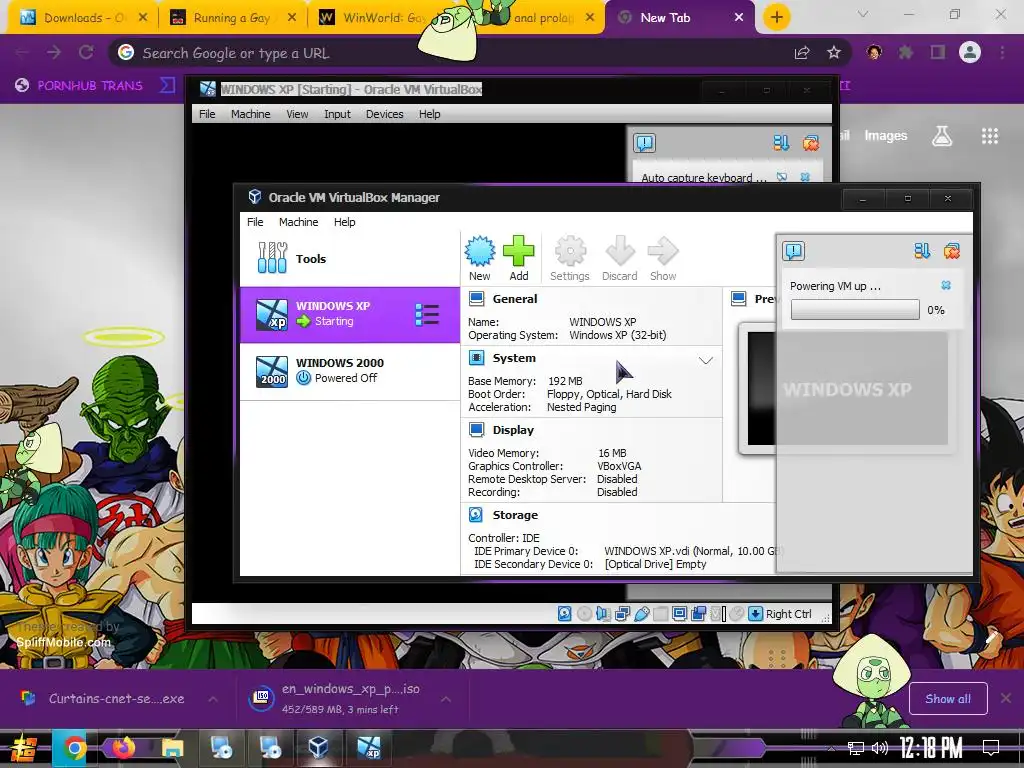Dismiss Auto capture keyboard notification

[805, 177]
